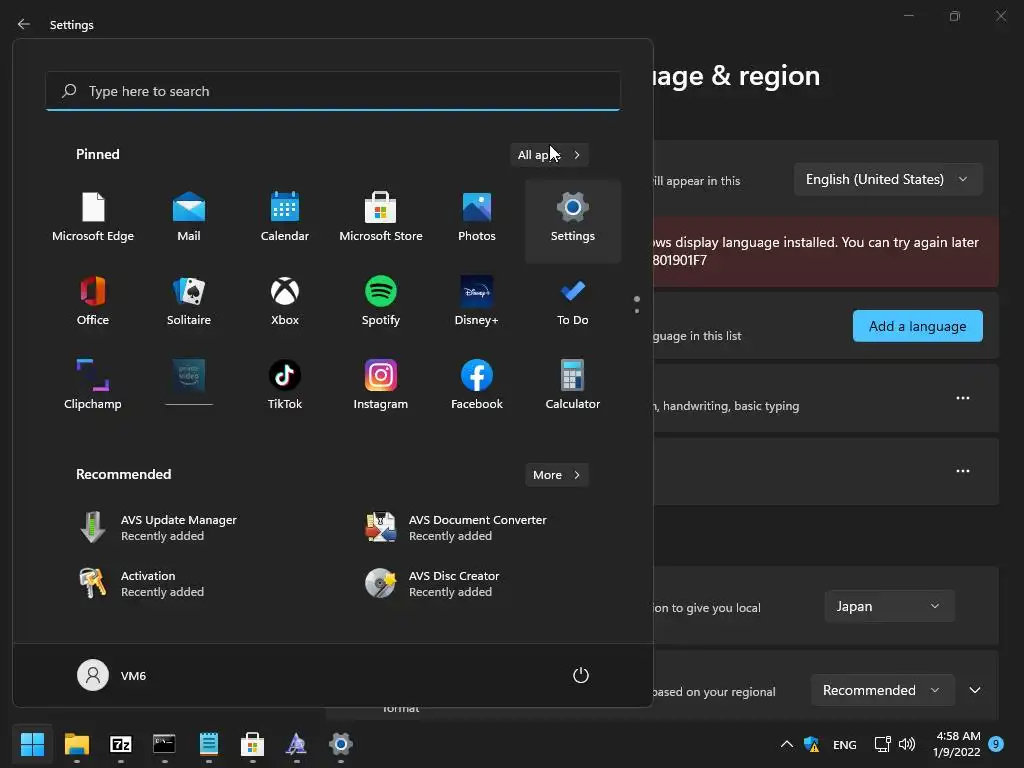1024x768 pixels.
Task: Open network status tray icon
Action: (882, 744)
